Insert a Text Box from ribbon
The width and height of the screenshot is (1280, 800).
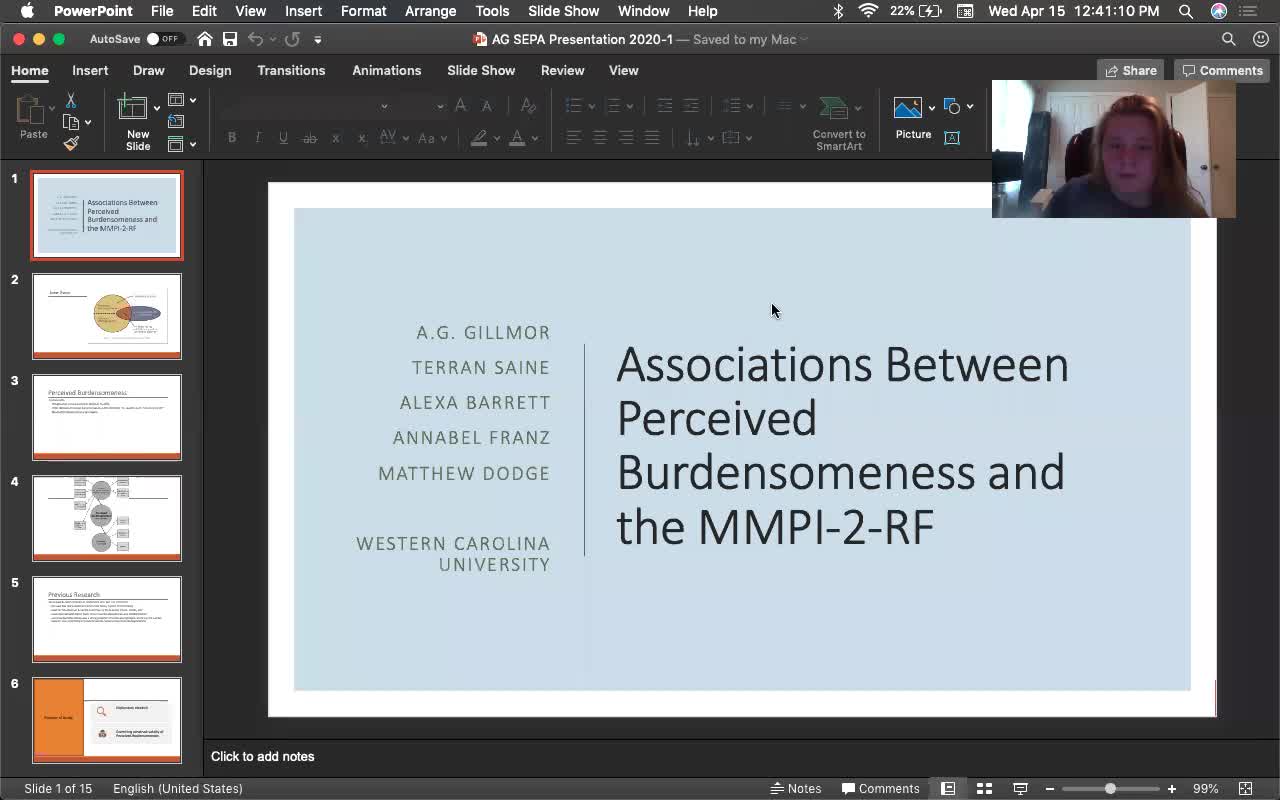(952, 138)
